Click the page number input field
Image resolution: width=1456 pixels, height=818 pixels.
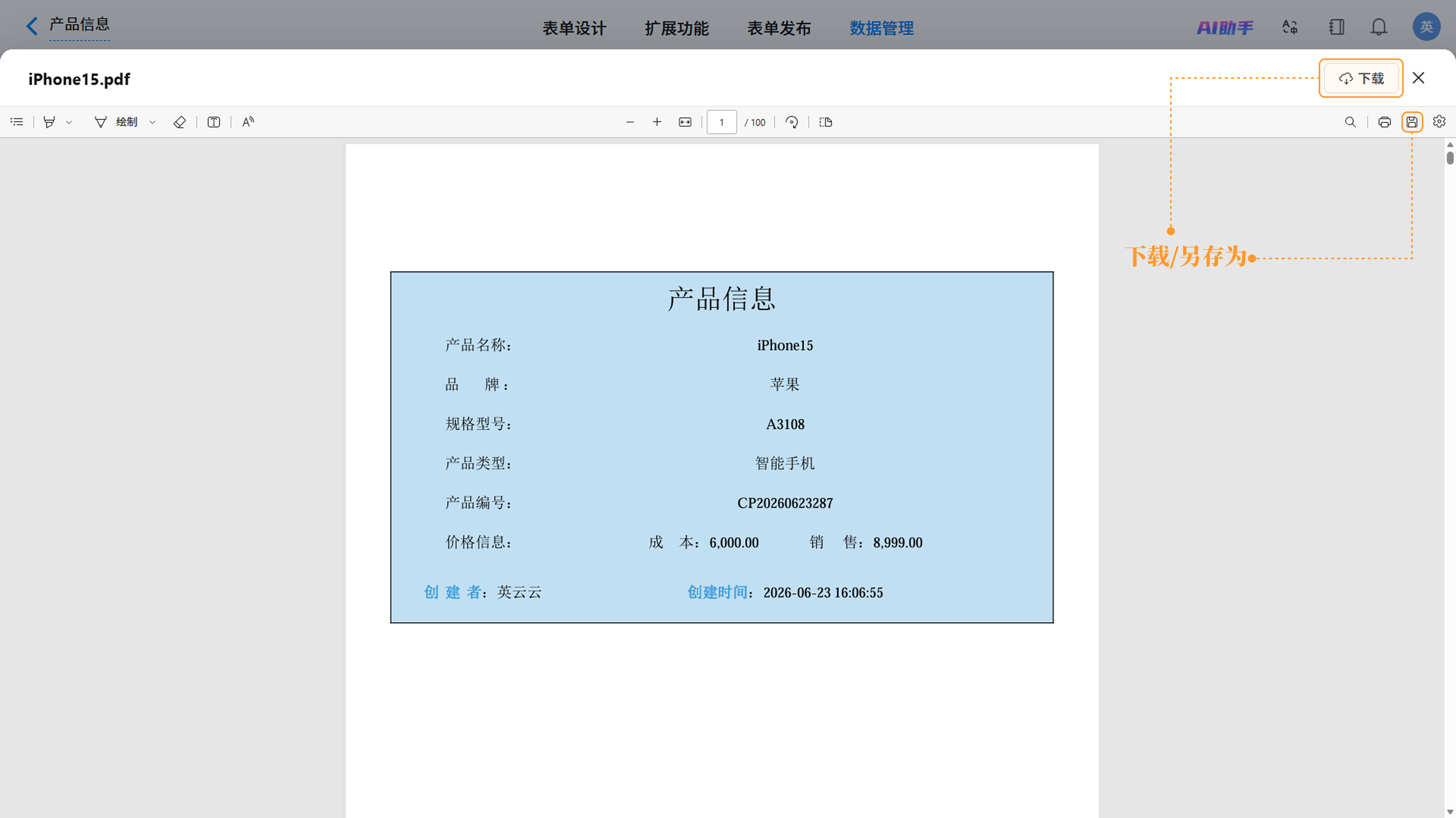(722, 122)
